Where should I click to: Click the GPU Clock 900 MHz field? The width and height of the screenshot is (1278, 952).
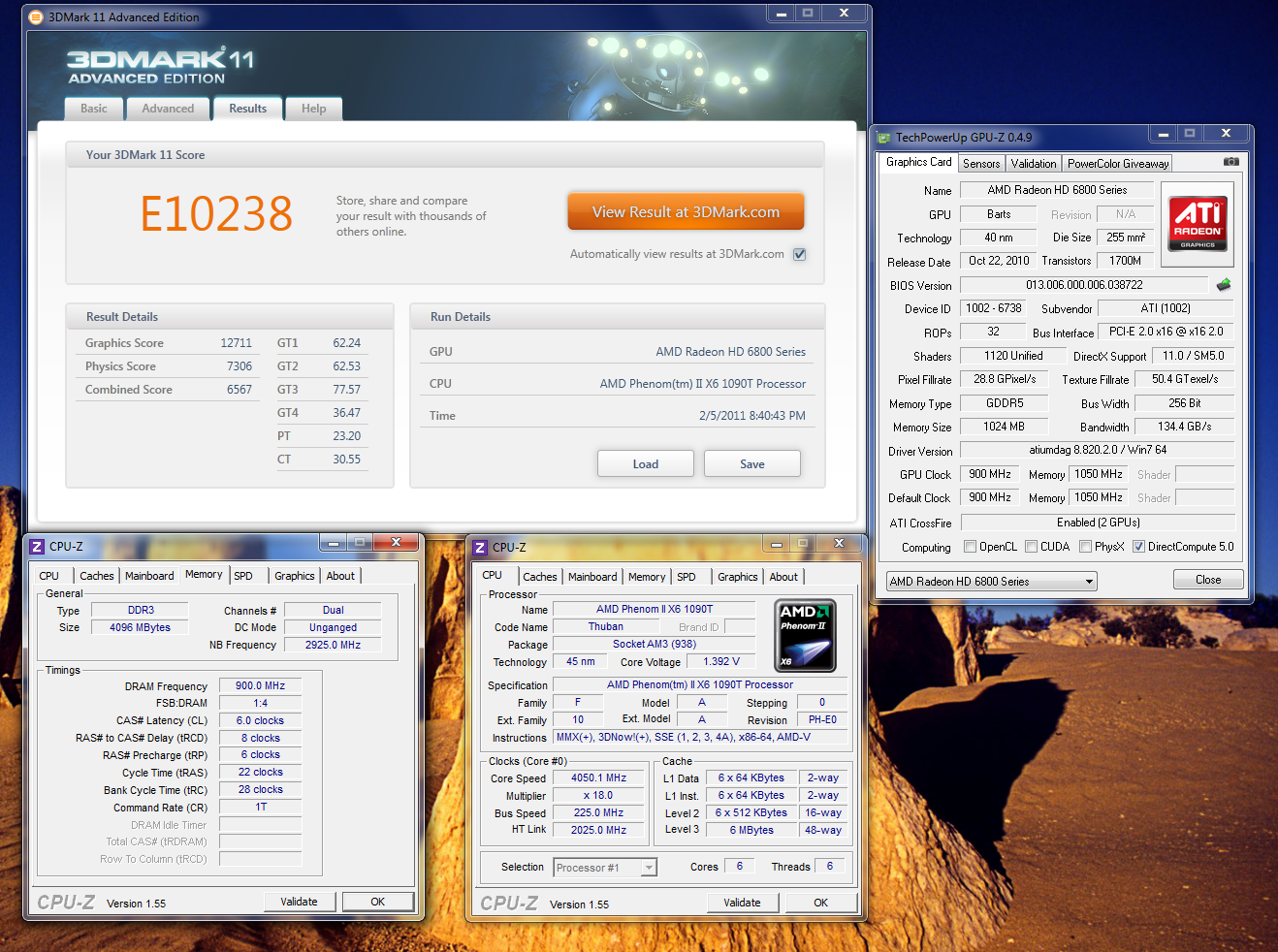[x=990, y=474]
